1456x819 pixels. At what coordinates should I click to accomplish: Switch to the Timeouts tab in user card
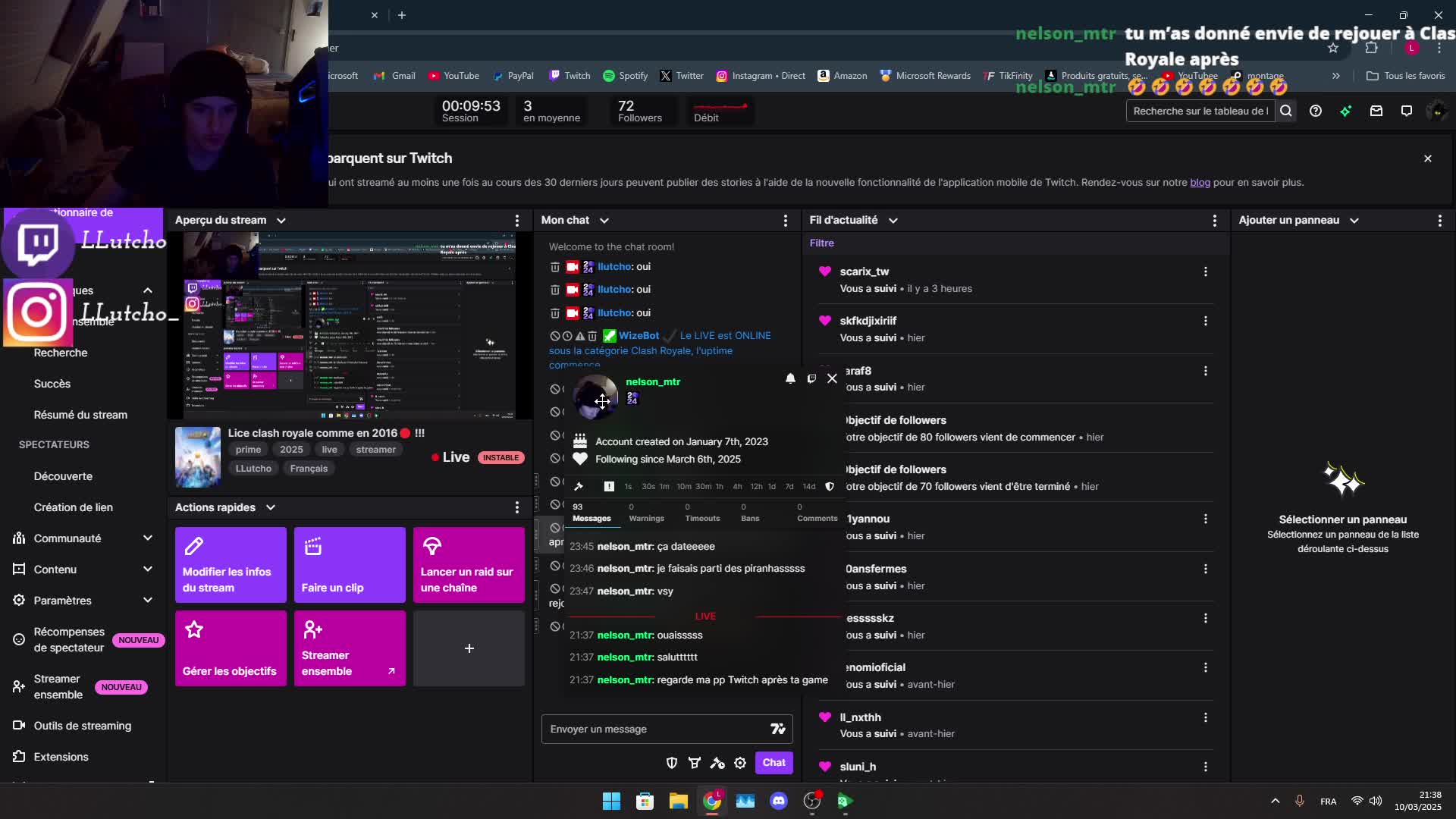(x=702, y=513)
